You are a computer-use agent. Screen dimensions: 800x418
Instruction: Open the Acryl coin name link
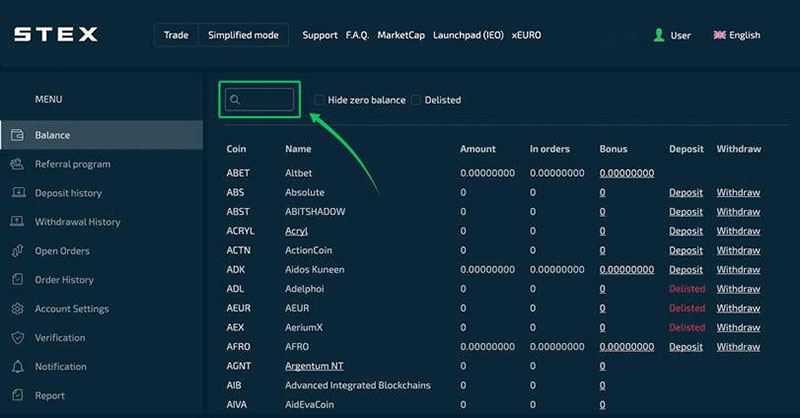coord(296,231)
